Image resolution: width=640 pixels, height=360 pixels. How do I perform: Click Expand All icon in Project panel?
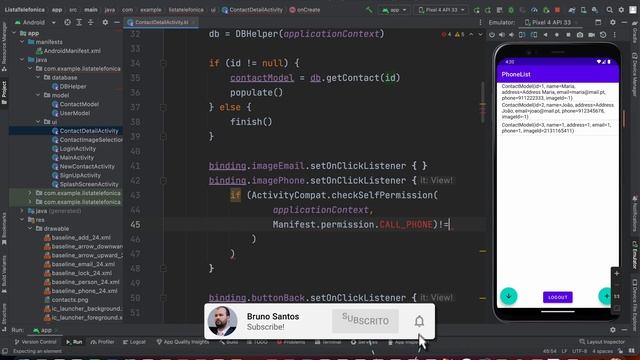pos(79,22)
